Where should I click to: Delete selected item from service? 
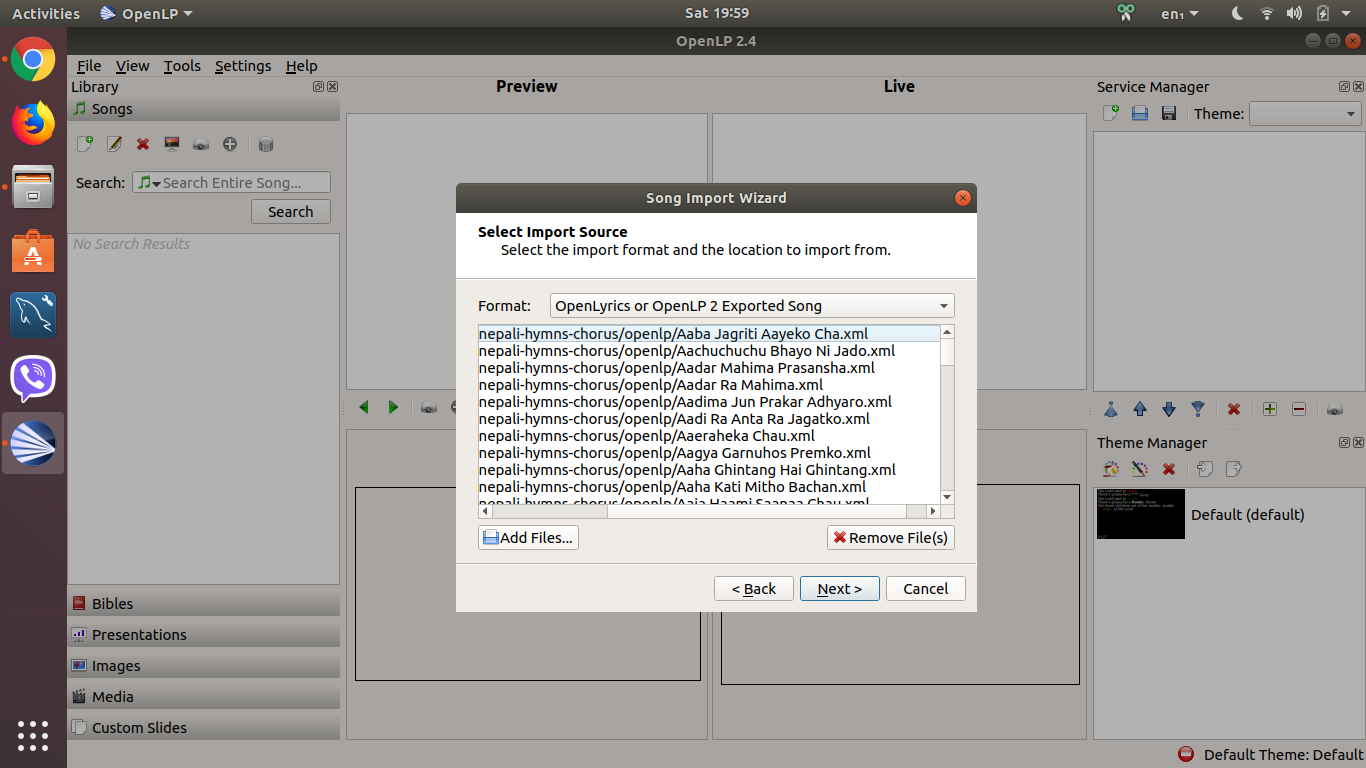point(1234,409)
